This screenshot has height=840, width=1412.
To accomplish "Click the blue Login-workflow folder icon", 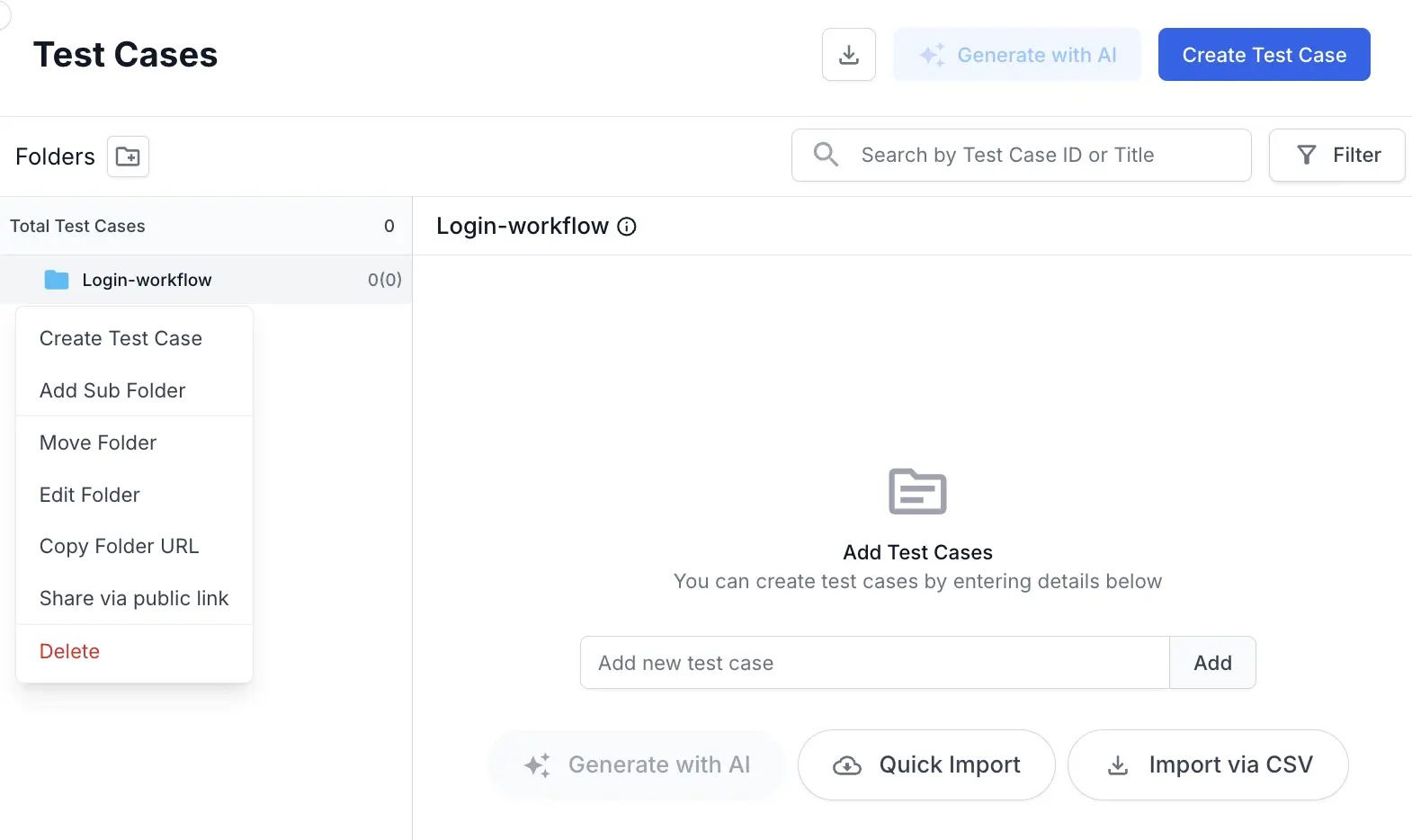I will pos(57,280).
